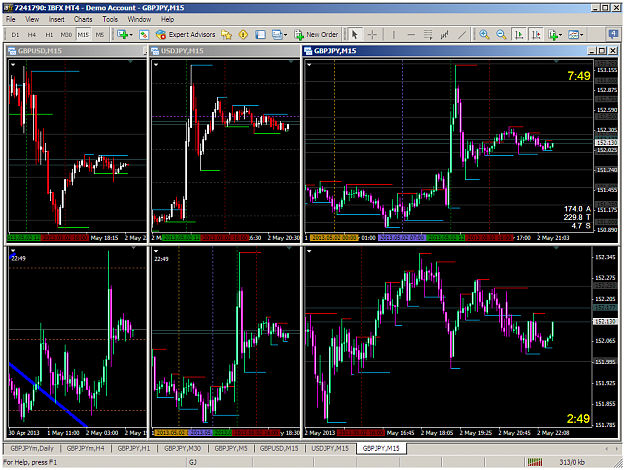This screenshot has height=470, width=625.
Task: Switch to the GBPUSD,M15 tab
Action: [x=279, y=448]
